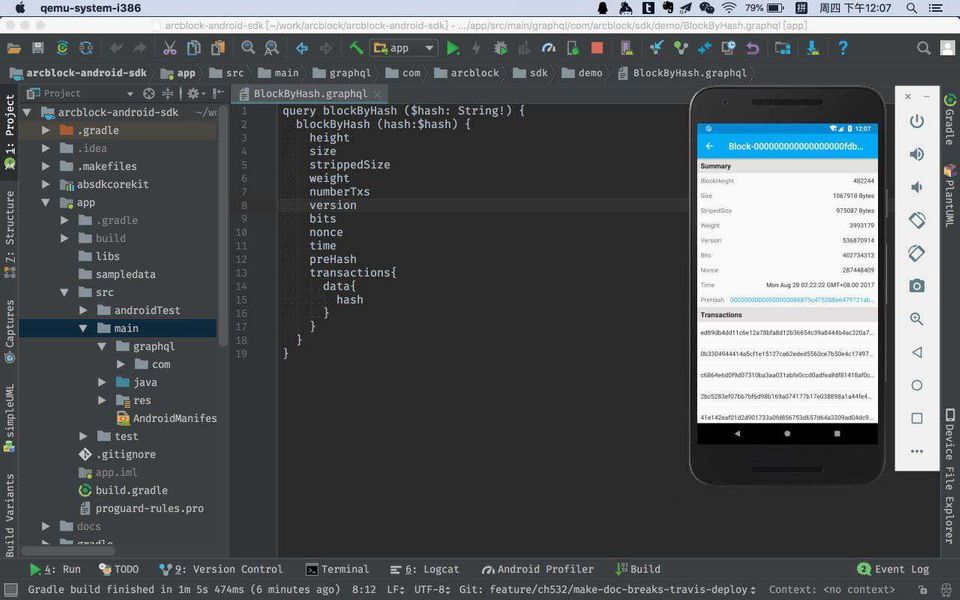Expand the docs folder in the project tree
Screen dimensions: 960x600
click(x=46, y=526)
